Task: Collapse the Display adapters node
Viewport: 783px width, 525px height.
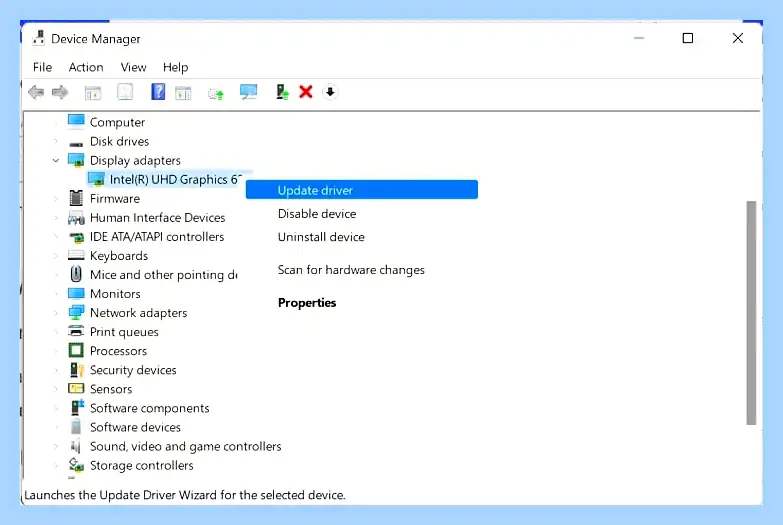Action: [x=55, y=160]
